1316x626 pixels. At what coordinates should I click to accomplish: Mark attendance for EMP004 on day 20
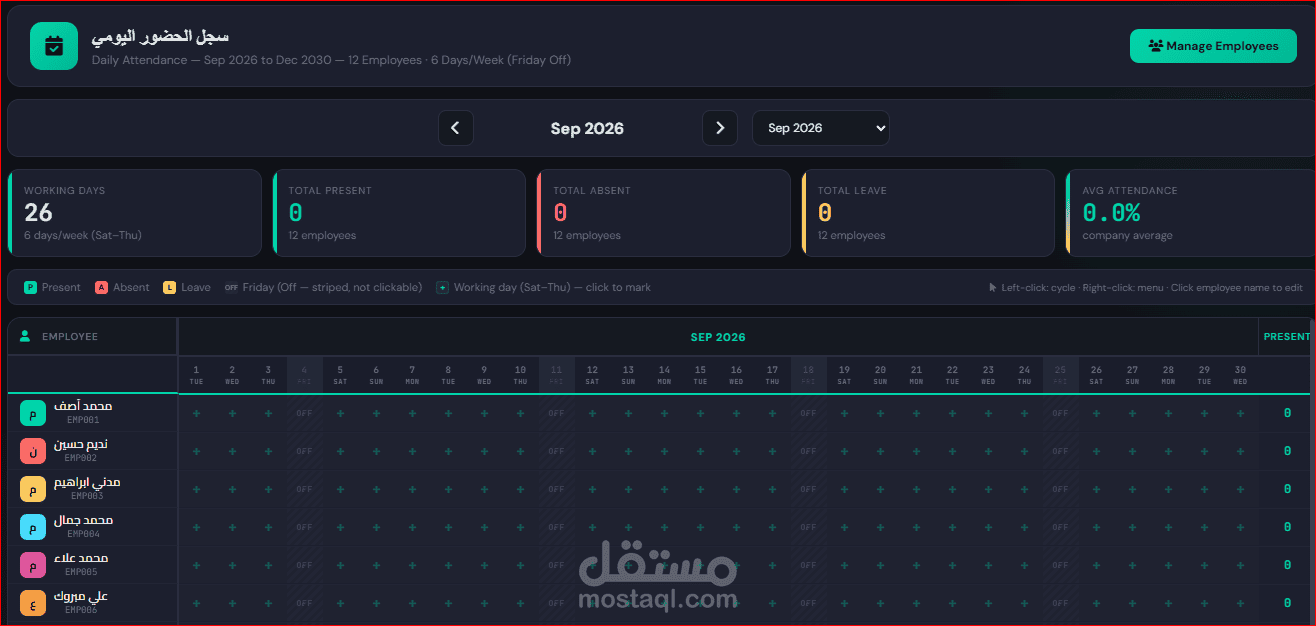(x=880, y=527)
